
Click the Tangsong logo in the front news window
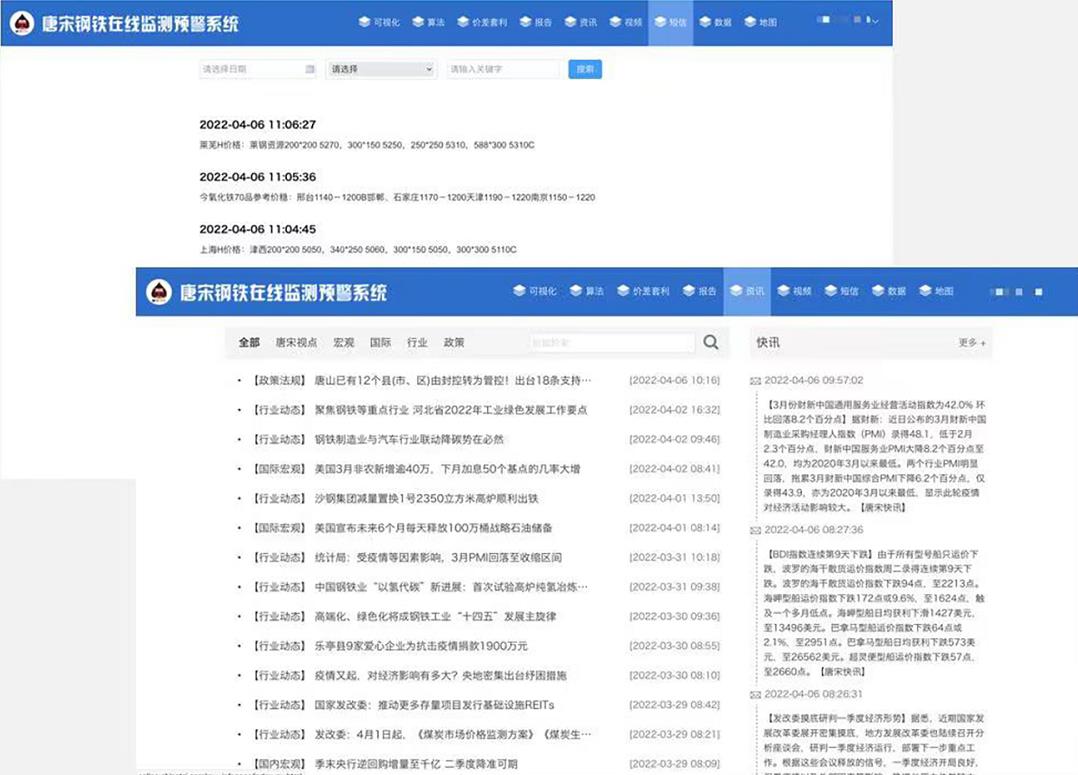(x=158, y=292)
